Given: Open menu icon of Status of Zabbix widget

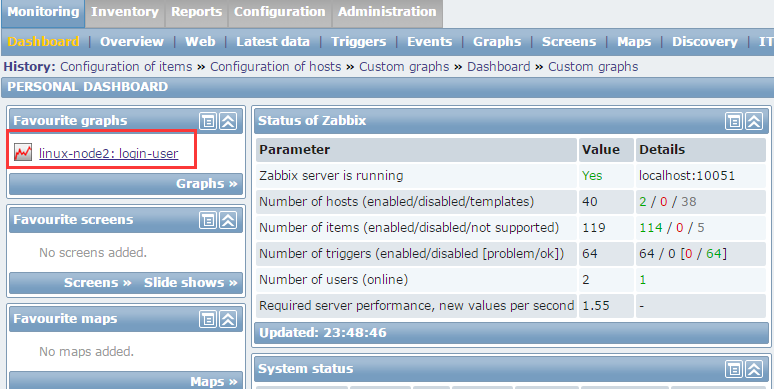Looking at the screenshot, I should pyautogui.click(x=734, y=121).
